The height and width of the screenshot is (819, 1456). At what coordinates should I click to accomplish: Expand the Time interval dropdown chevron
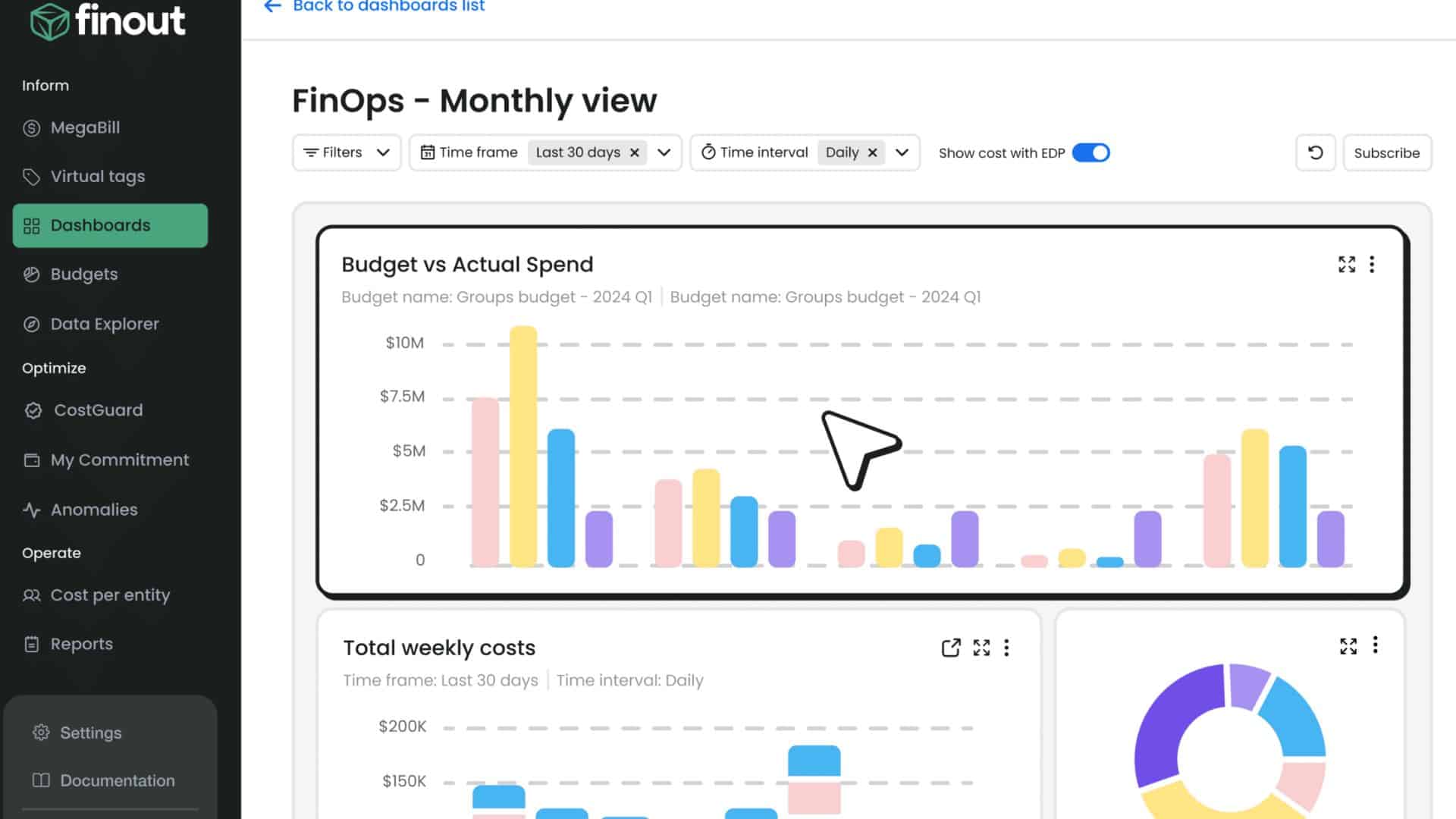(902, 152)
